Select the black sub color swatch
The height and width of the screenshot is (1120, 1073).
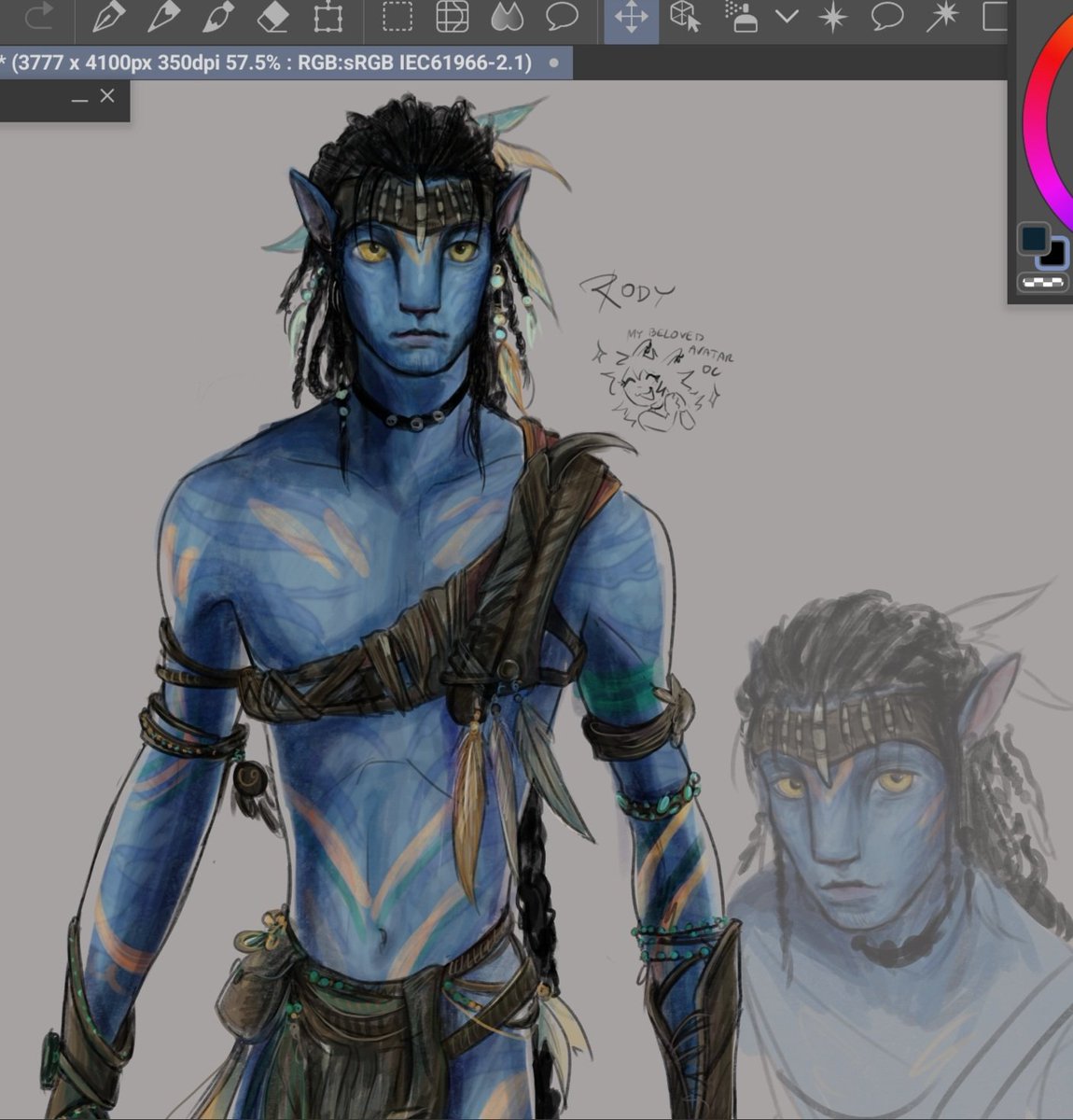pos(1057,254)
